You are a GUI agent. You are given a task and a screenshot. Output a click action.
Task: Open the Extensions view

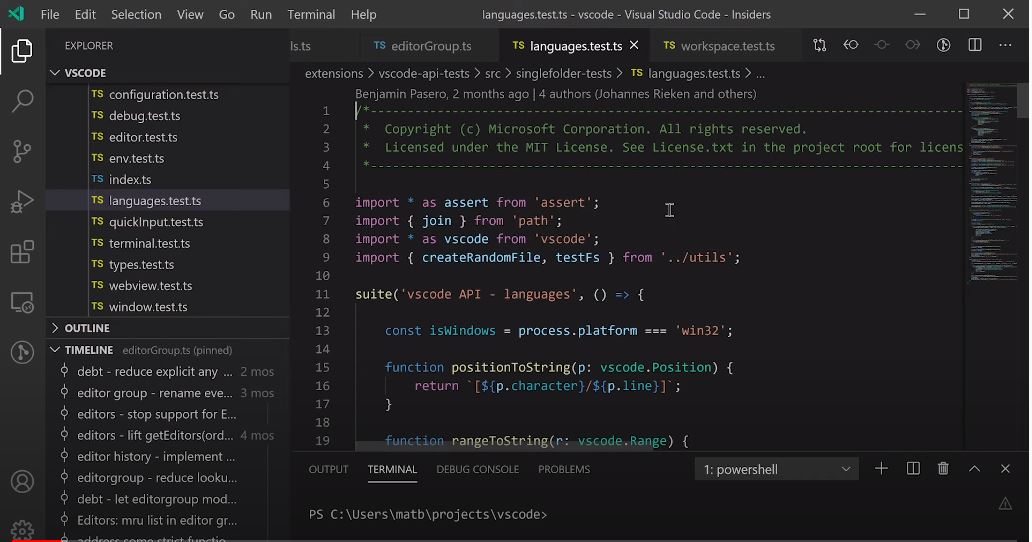(22, 252)
